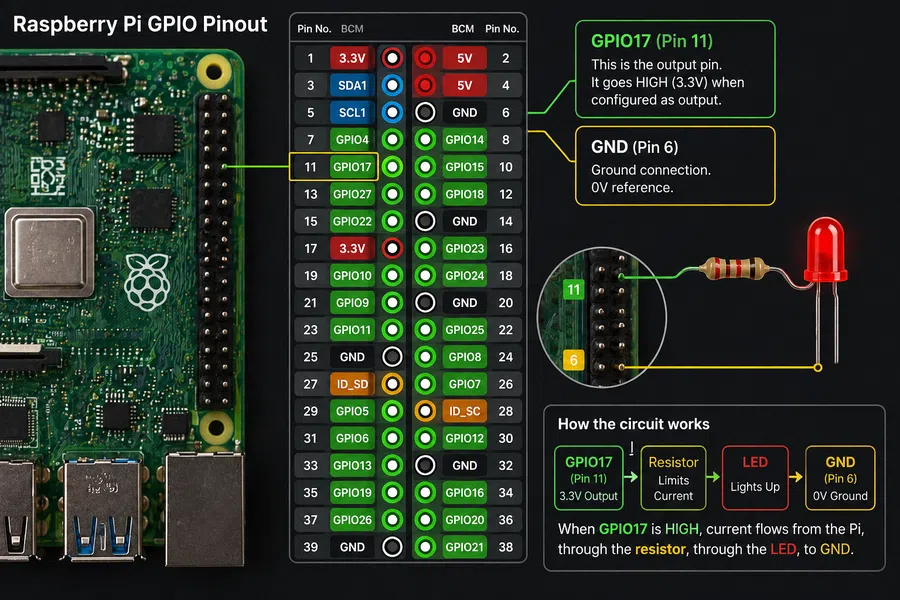
Task: Click the blue pin circle beside SDA1
Action: click(392, 86)
